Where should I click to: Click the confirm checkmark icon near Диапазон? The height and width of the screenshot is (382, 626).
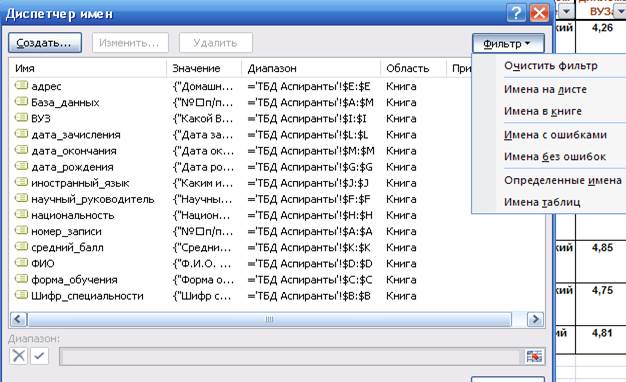click(39, 356)
